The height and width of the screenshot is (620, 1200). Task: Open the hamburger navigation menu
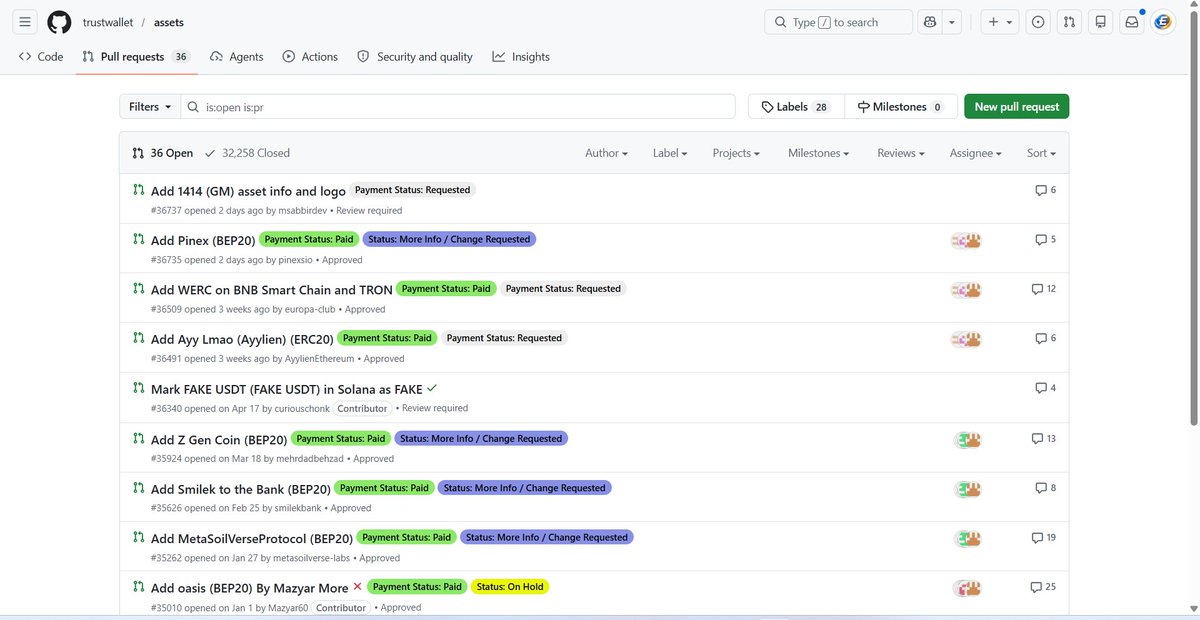point(25,22)
